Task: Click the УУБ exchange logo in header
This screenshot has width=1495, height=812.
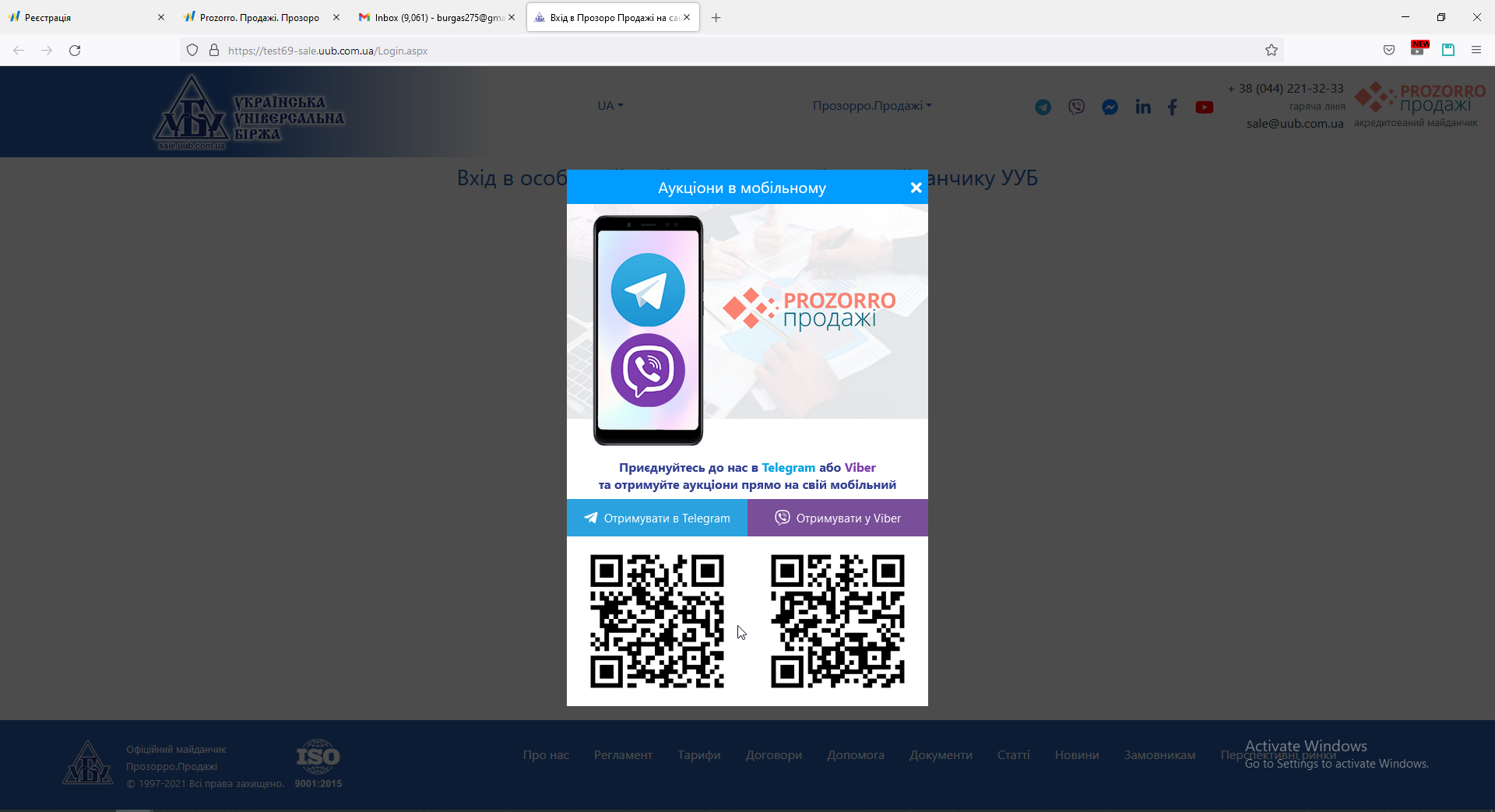Action: pos(249,112)
